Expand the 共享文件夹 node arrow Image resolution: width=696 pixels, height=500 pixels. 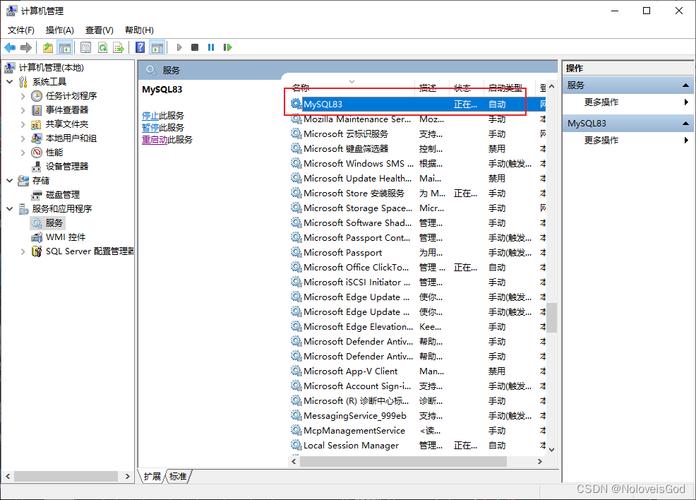coord(23,124)
